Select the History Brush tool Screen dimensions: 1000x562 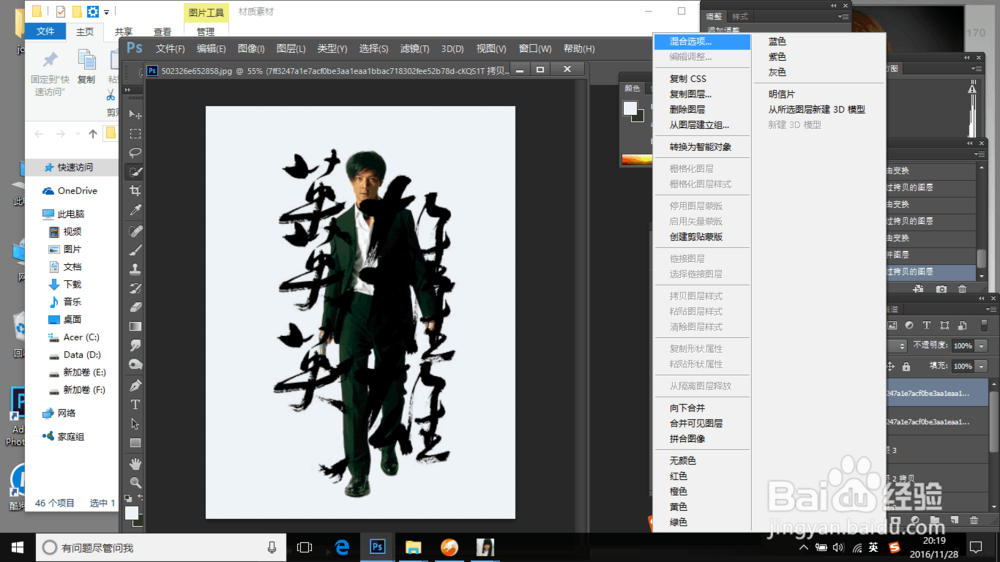(135, 288)
